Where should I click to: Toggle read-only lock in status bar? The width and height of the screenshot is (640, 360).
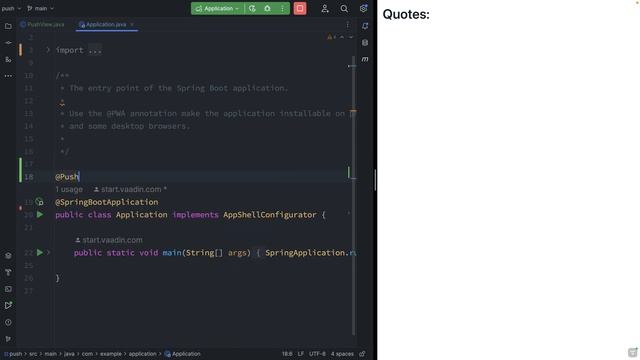362,354
